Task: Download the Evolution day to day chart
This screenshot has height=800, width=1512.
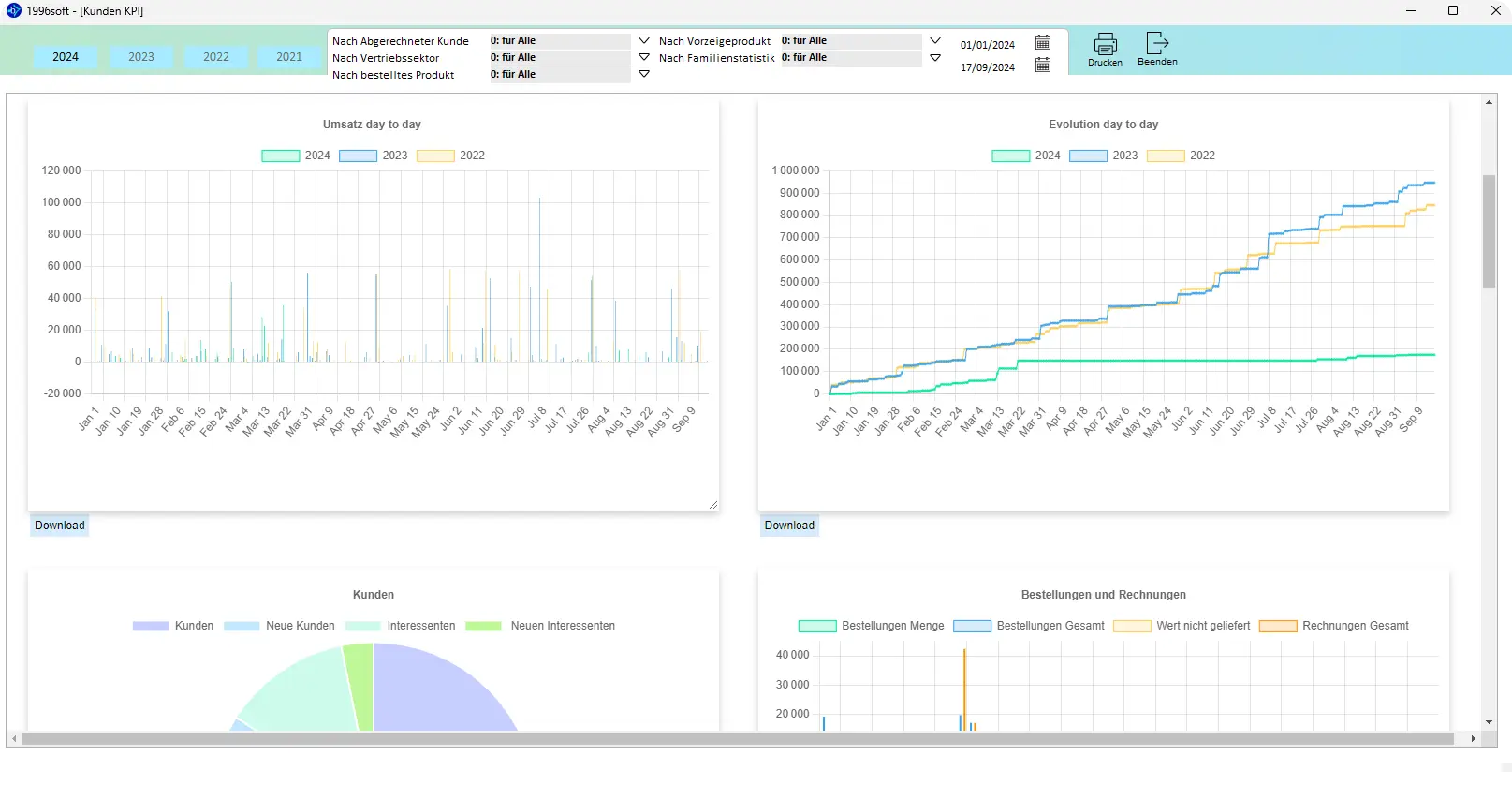Action: tap(789, 526)
